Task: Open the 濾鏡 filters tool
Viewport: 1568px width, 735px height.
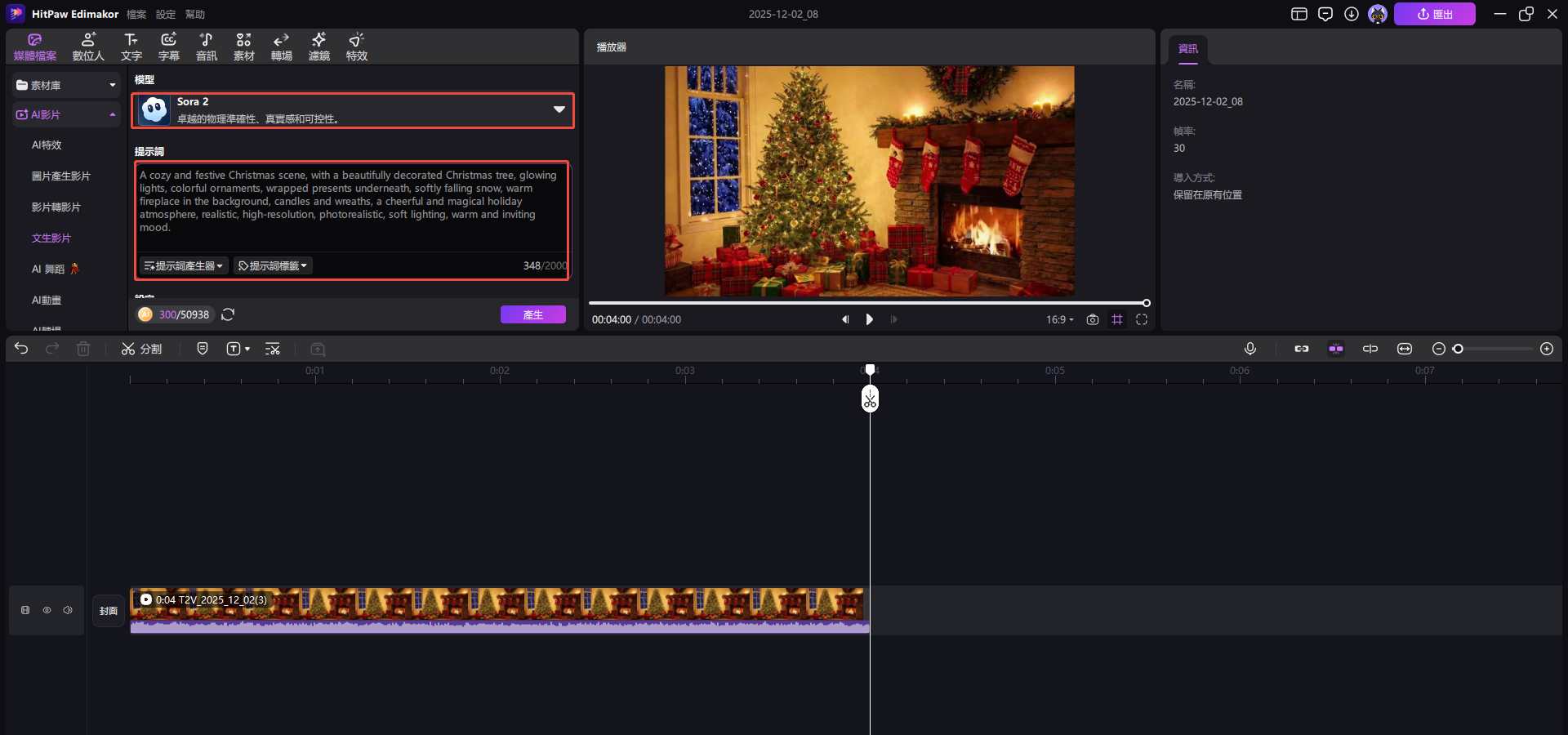Action: coord(318,47)
